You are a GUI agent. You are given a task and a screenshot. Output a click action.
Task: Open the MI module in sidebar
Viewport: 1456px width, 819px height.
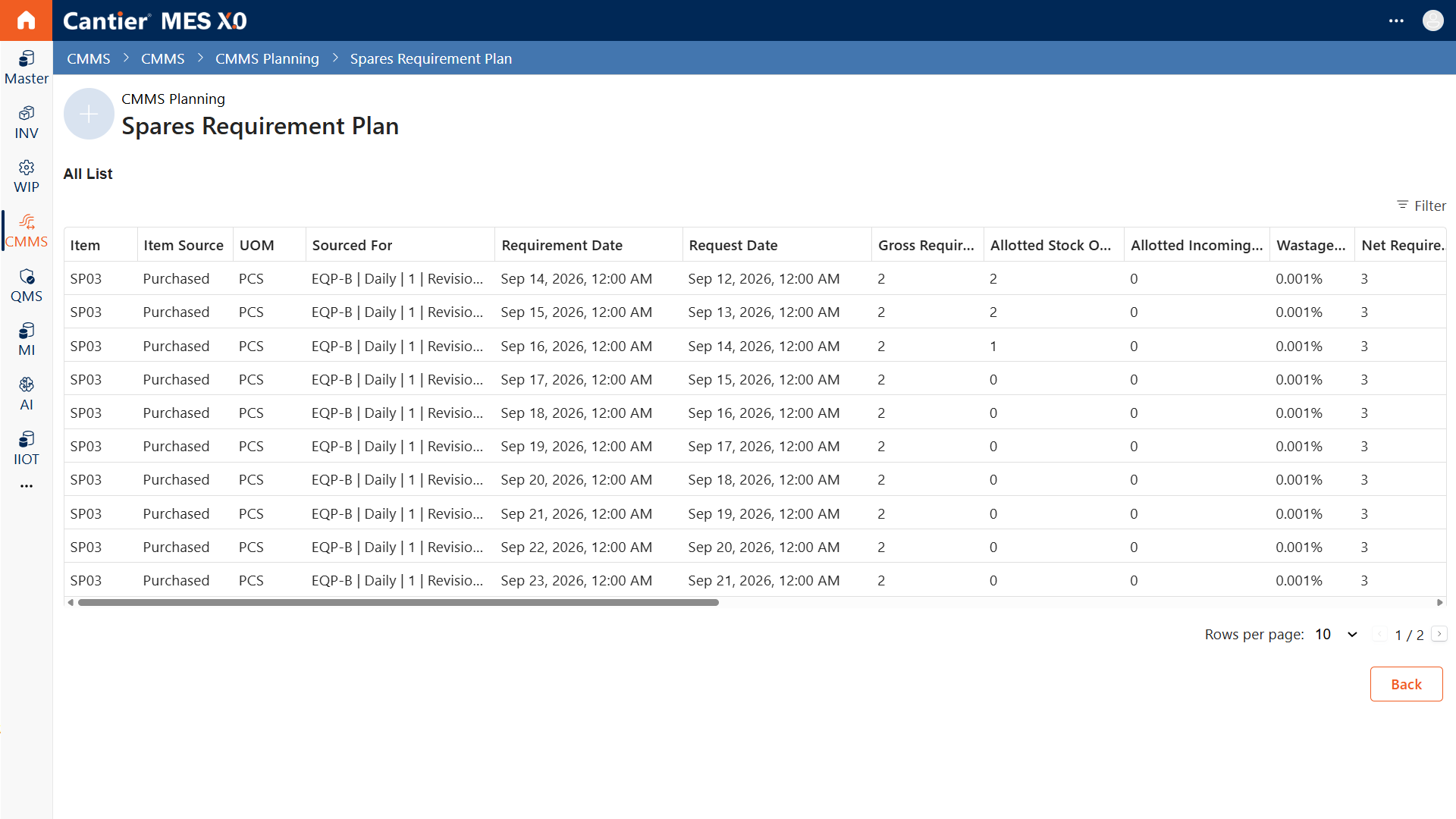(x=26, y=340)
